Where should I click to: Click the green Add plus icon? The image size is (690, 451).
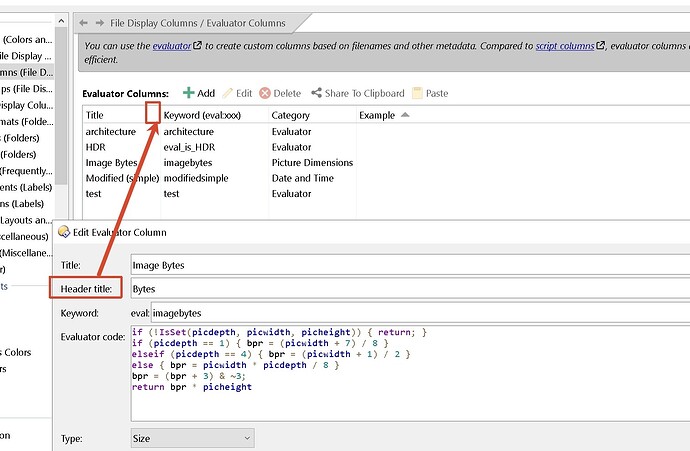tap(188, 93)
